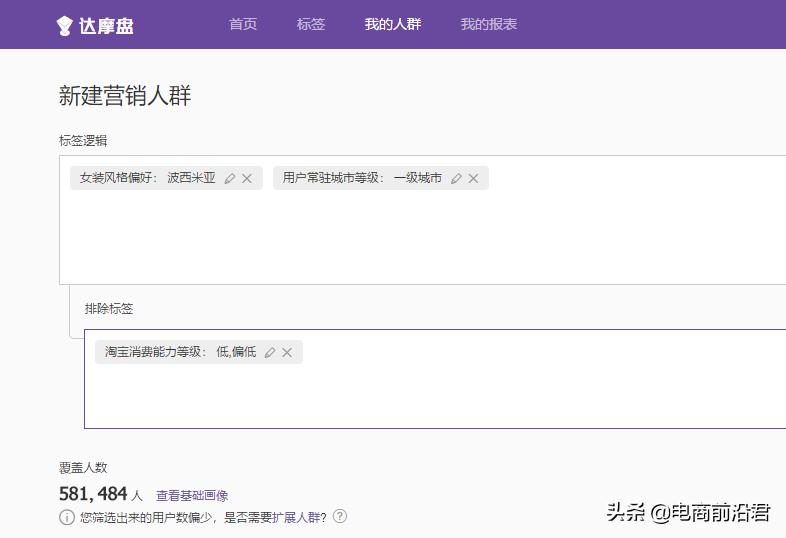Open the 标签 navigation tab
Viewport: 786px width, 538px height.
tap(311, 24)
